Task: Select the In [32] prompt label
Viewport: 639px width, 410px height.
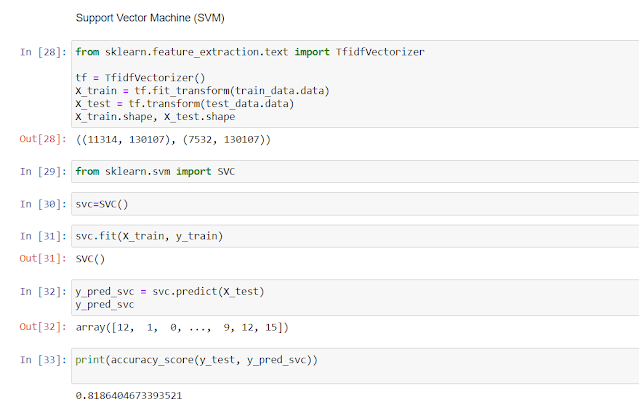Action: click(x=40, y=292)
